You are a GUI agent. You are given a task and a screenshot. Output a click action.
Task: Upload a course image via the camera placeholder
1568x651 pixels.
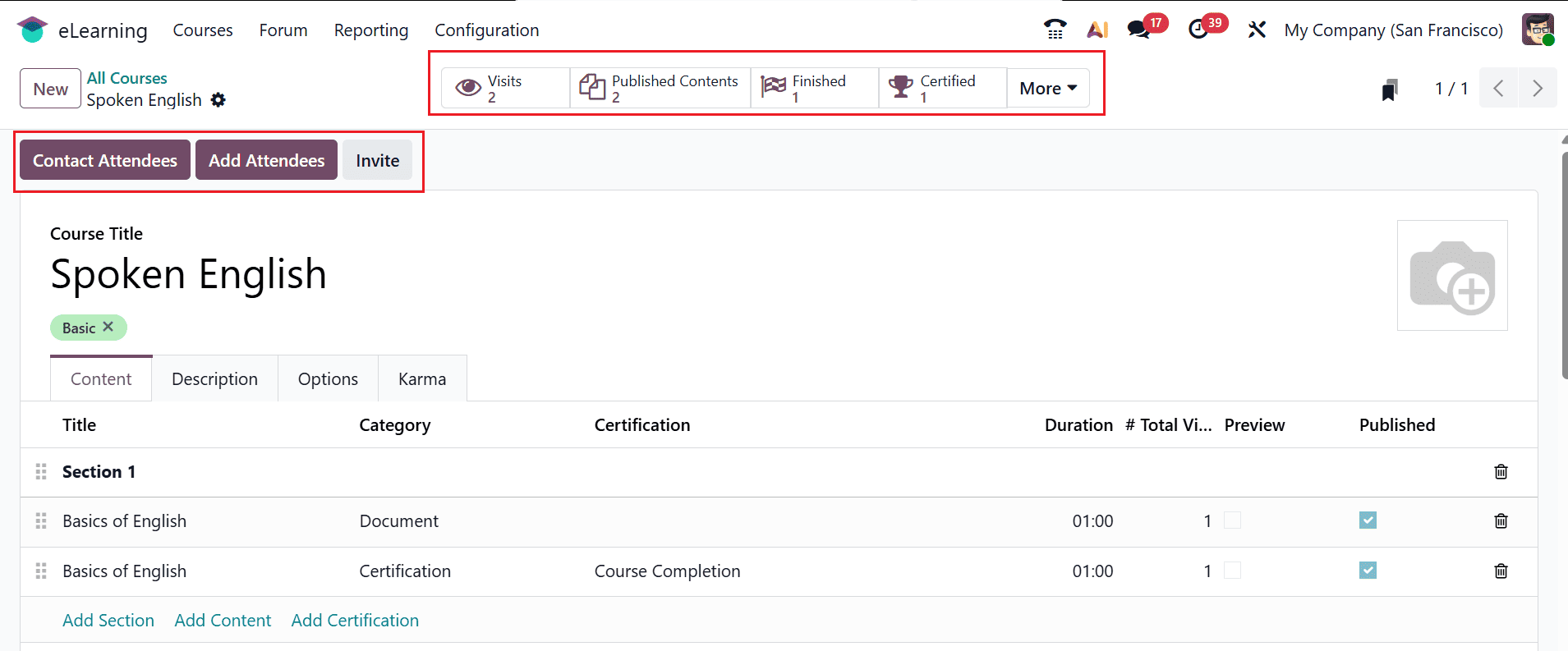point(1452,276)
